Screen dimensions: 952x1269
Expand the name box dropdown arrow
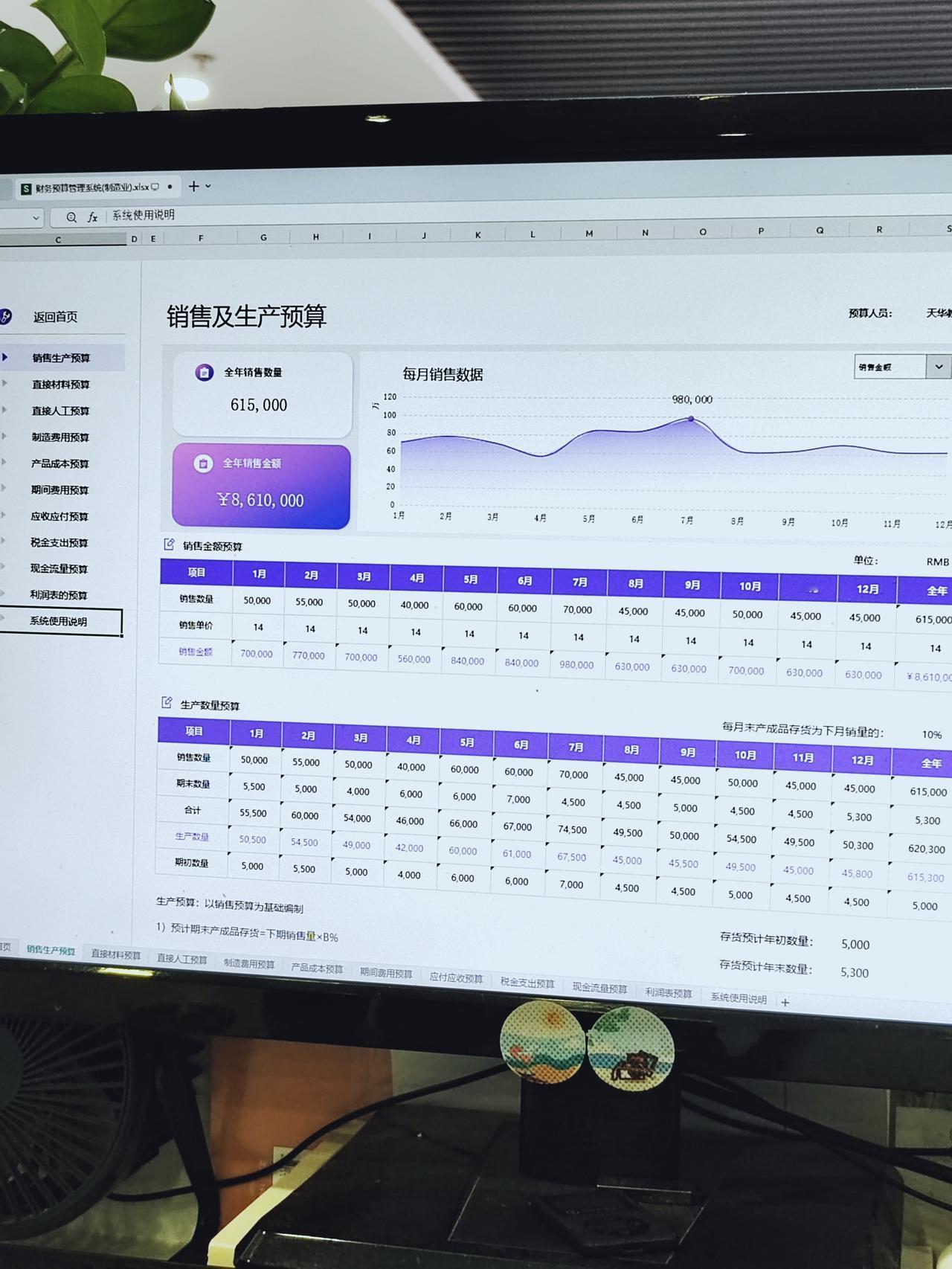pyautogui.click(x=36, y=218)
